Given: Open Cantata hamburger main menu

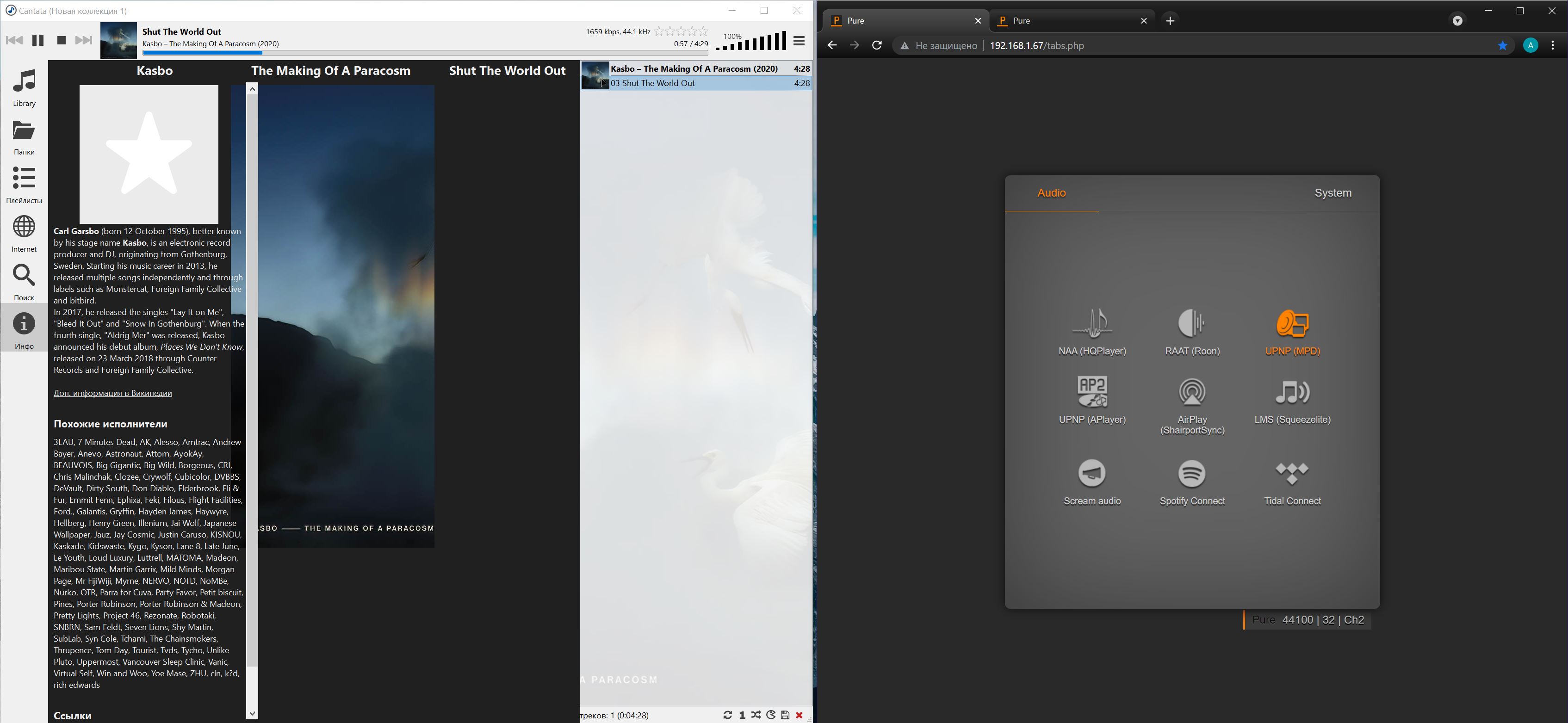Looking at the screenshot, I should tap(799, 41).
